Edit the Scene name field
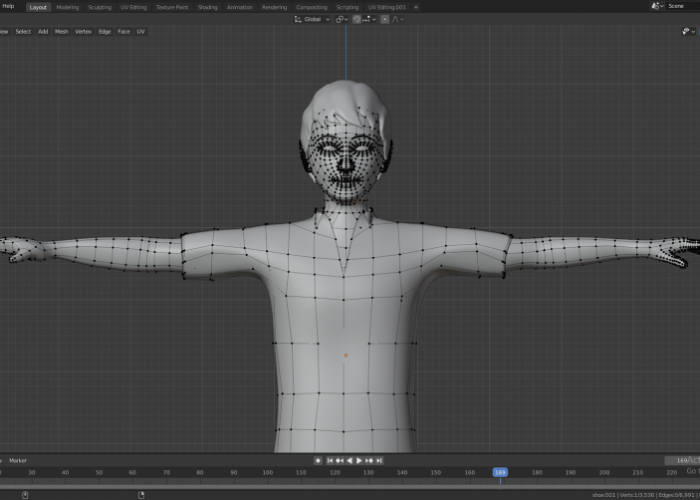The height and width of the screenshot is (500, 700). pos(682,6)
